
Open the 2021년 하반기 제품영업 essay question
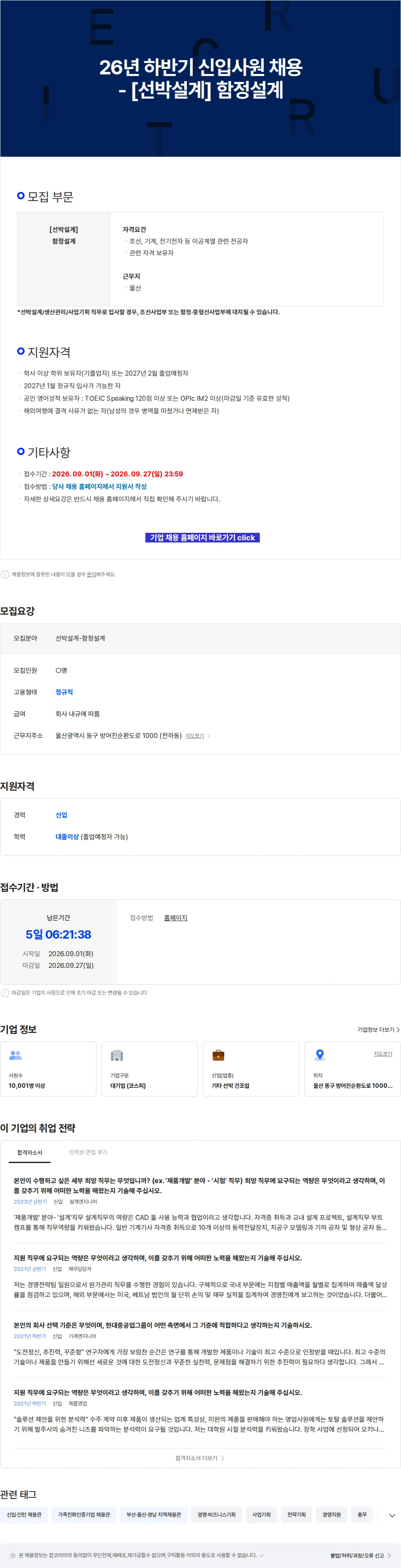[157, 1393]
